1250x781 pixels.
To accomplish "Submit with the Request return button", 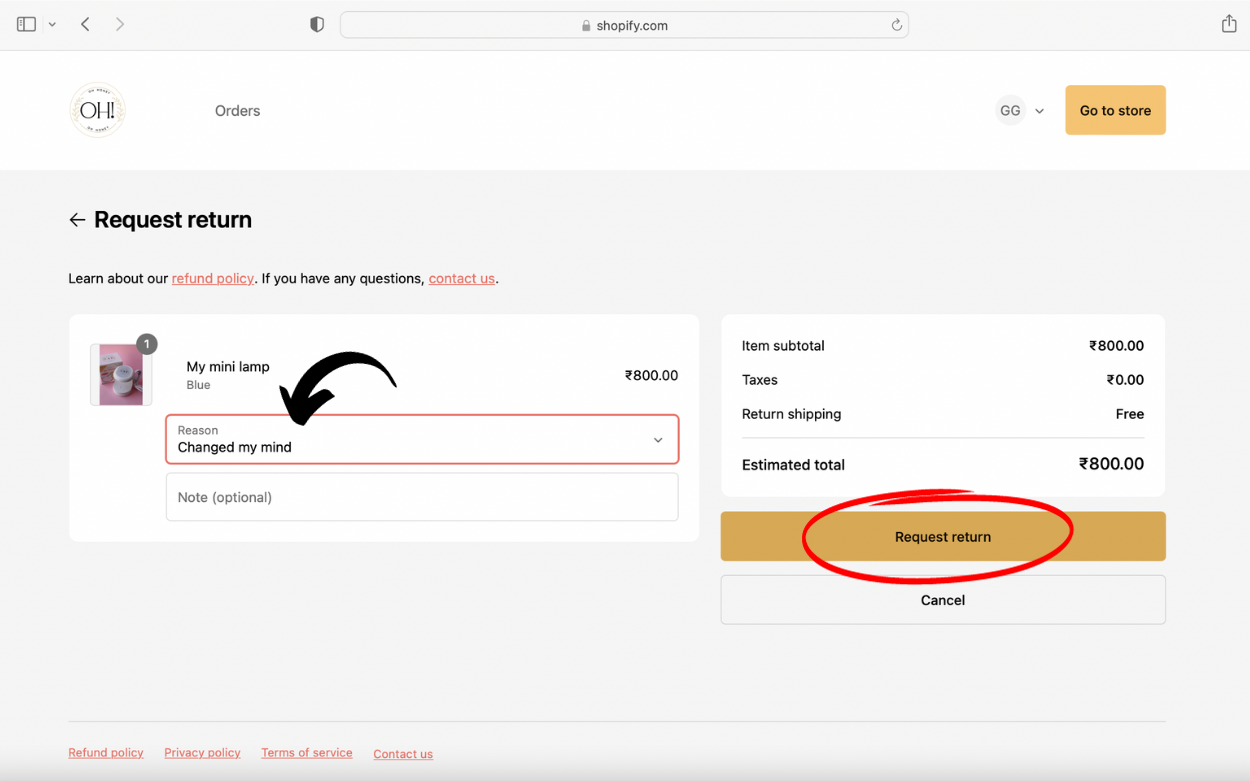I will pos(942,537).
